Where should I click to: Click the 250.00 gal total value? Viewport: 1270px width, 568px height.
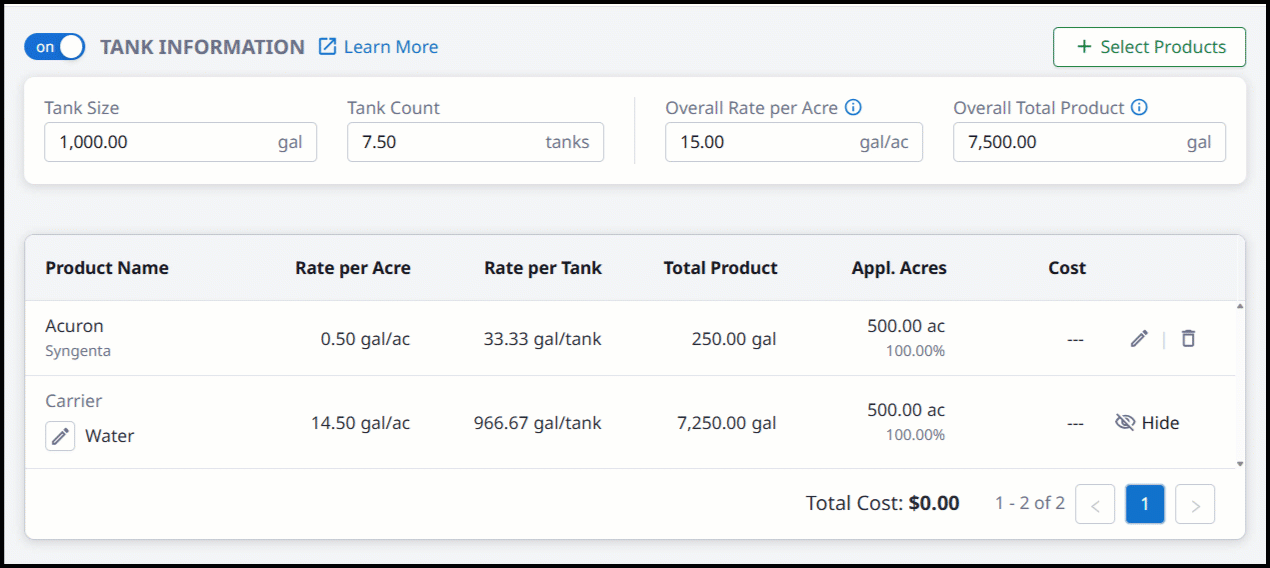click(x=734, y=339)
